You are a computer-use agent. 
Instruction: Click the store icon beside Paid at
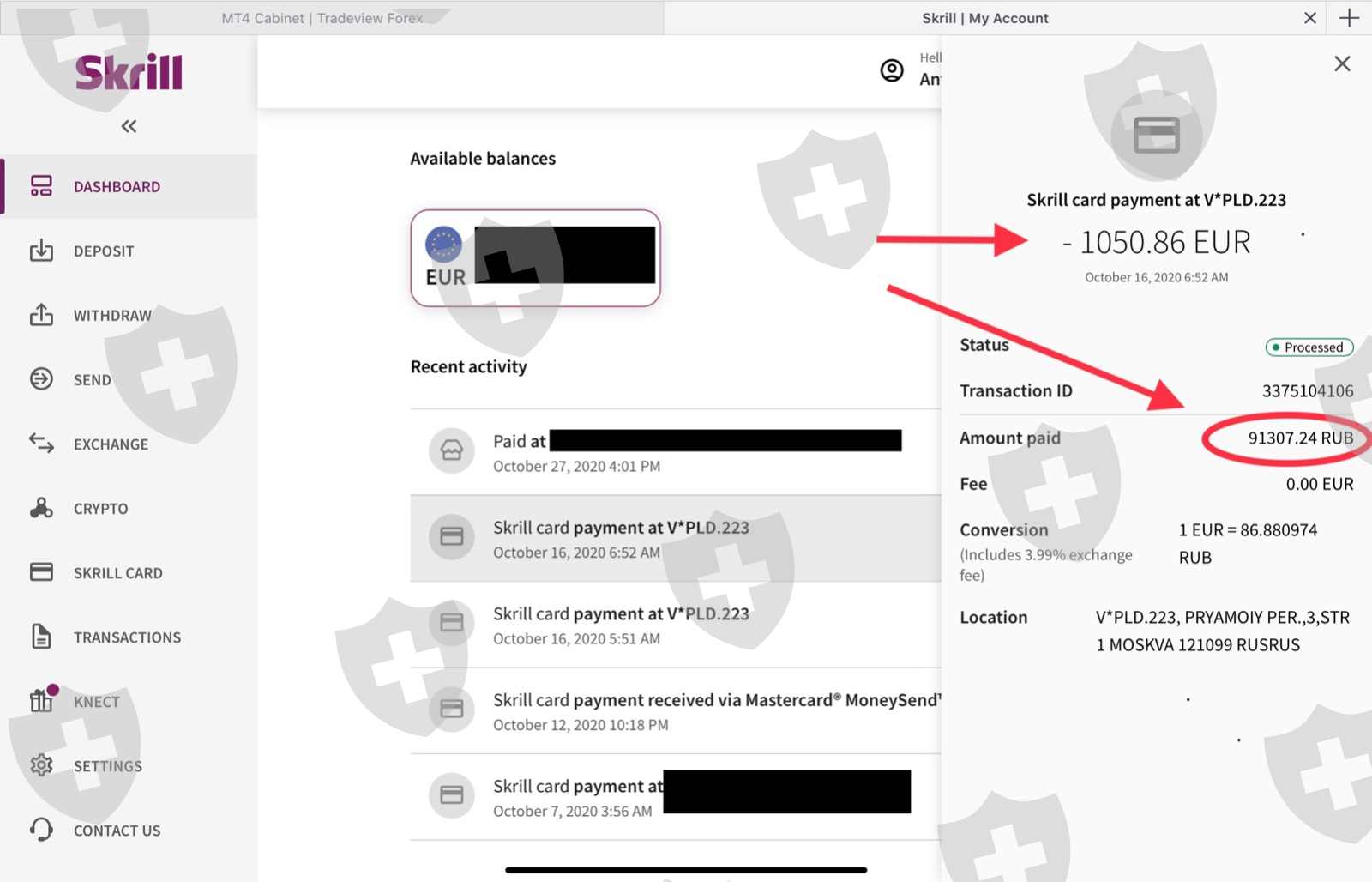(452, 450)
